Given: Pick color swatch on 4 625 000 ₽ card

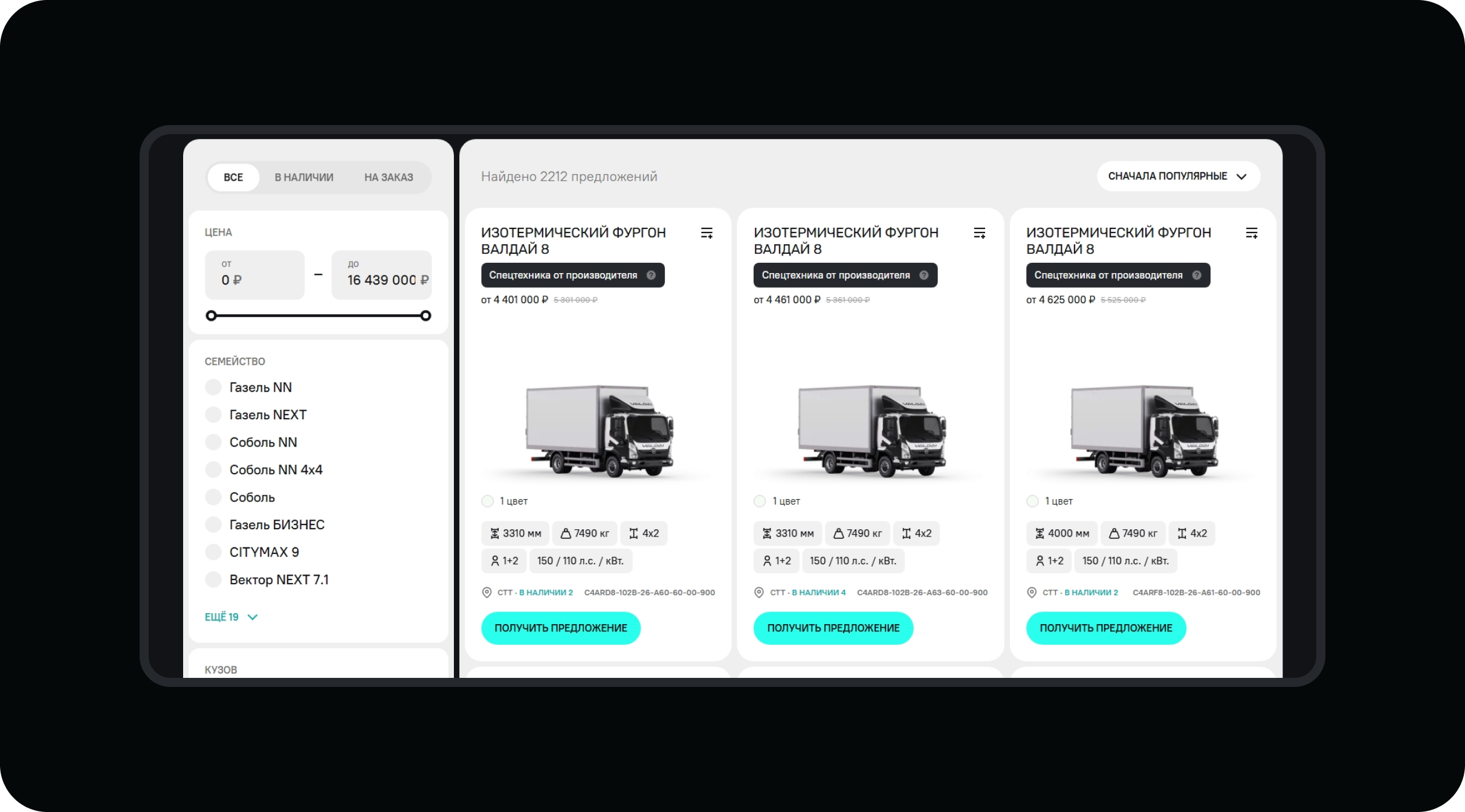Looking at the screenshot, I should pos(1033,501).
